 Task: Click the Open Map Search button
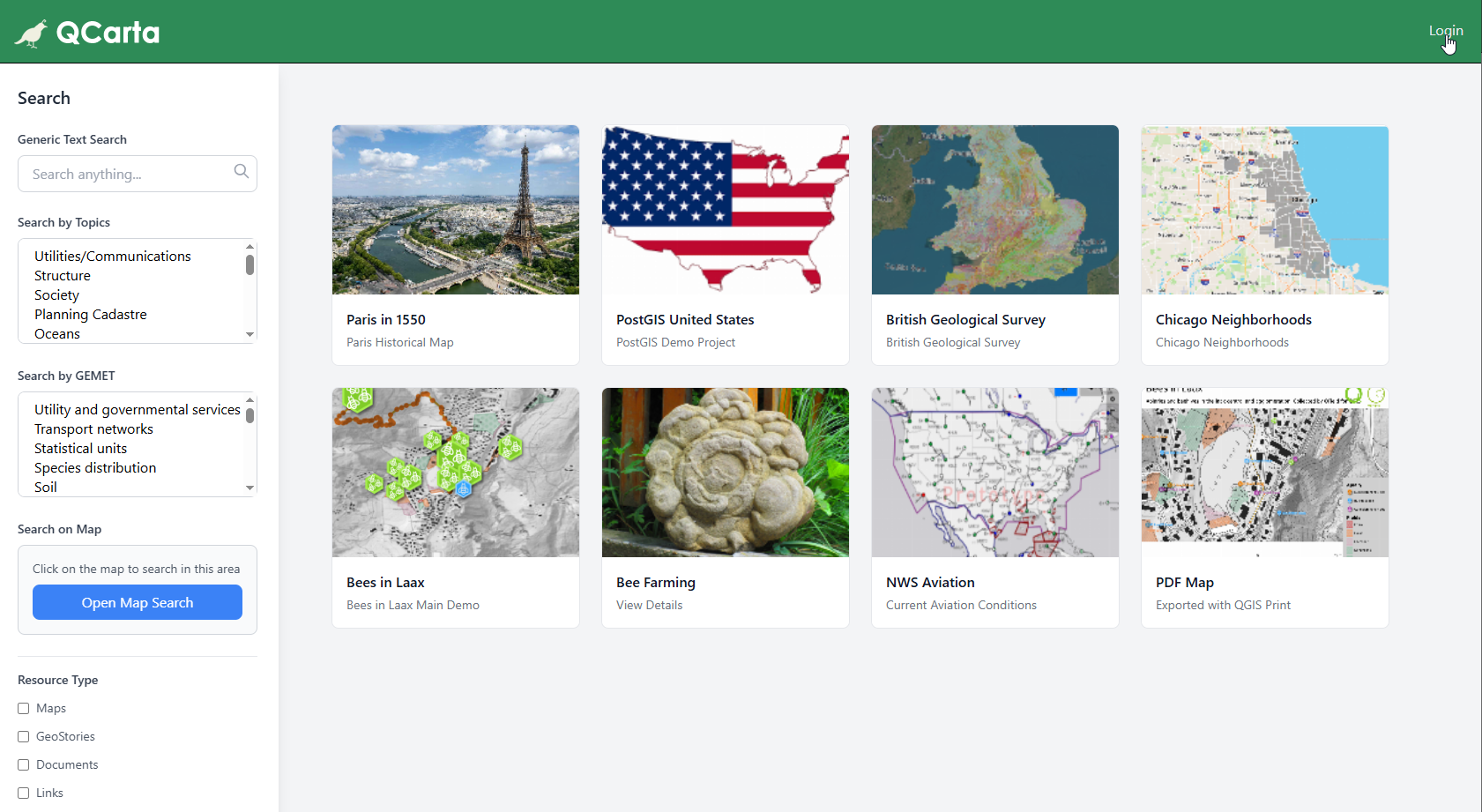coord(138,602)
